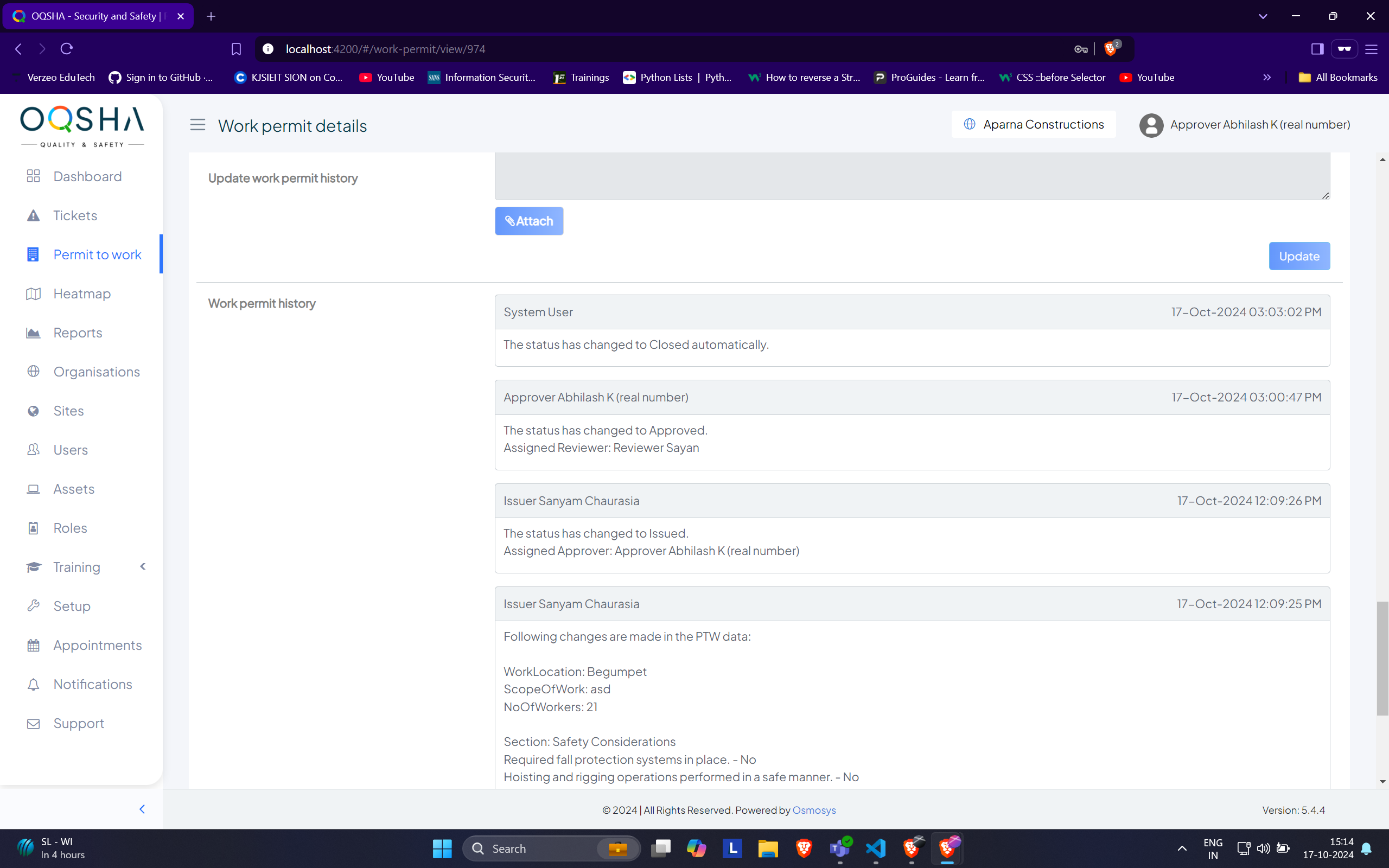Click the hamburger menu icon beside page title
Viewport: 1389px width, 868px height.
tap(197, 125)
